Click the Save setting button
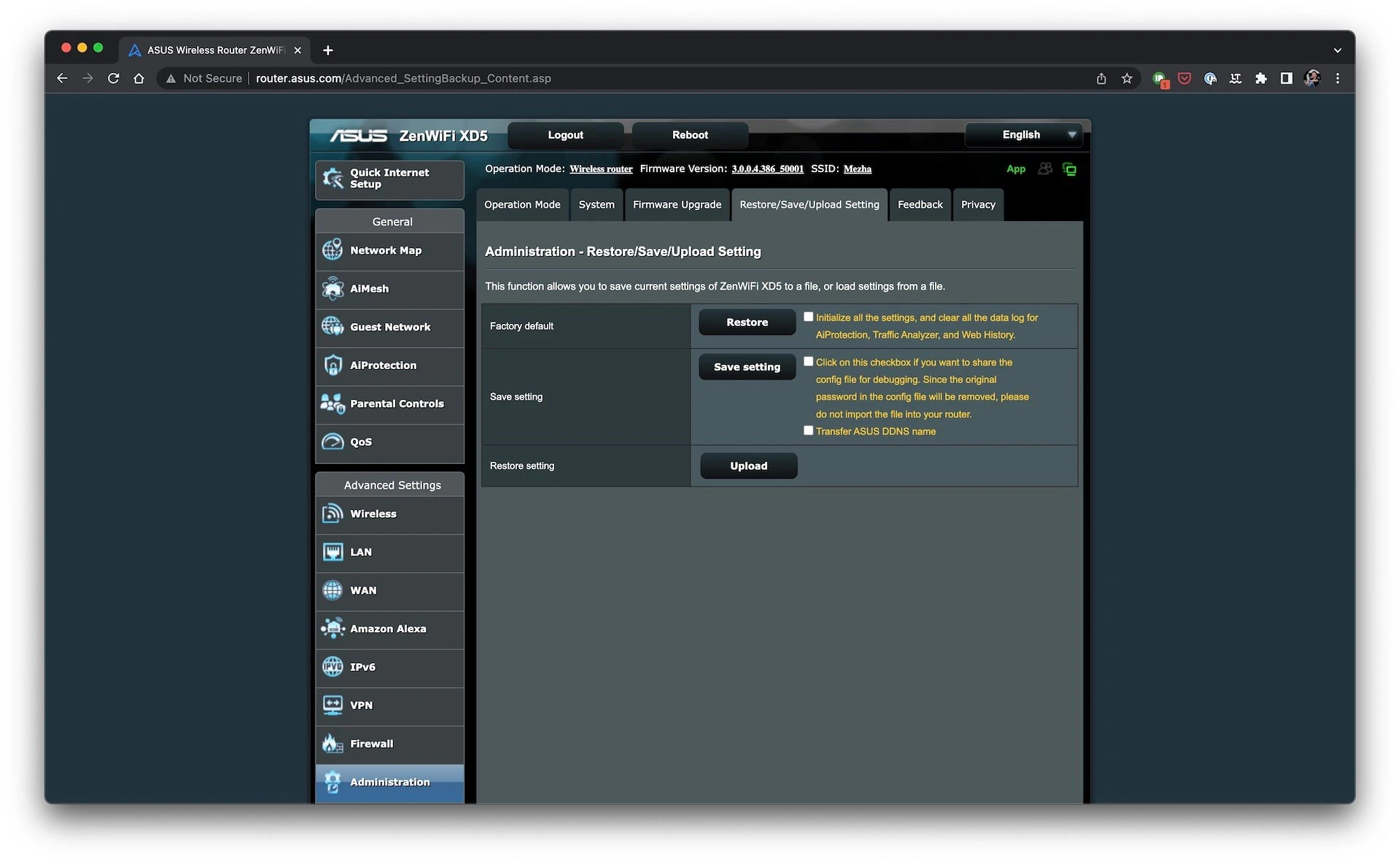Image resolution: width=1400 pixels, height=863 pixels. pyautogui.click(x=747, y=367)
